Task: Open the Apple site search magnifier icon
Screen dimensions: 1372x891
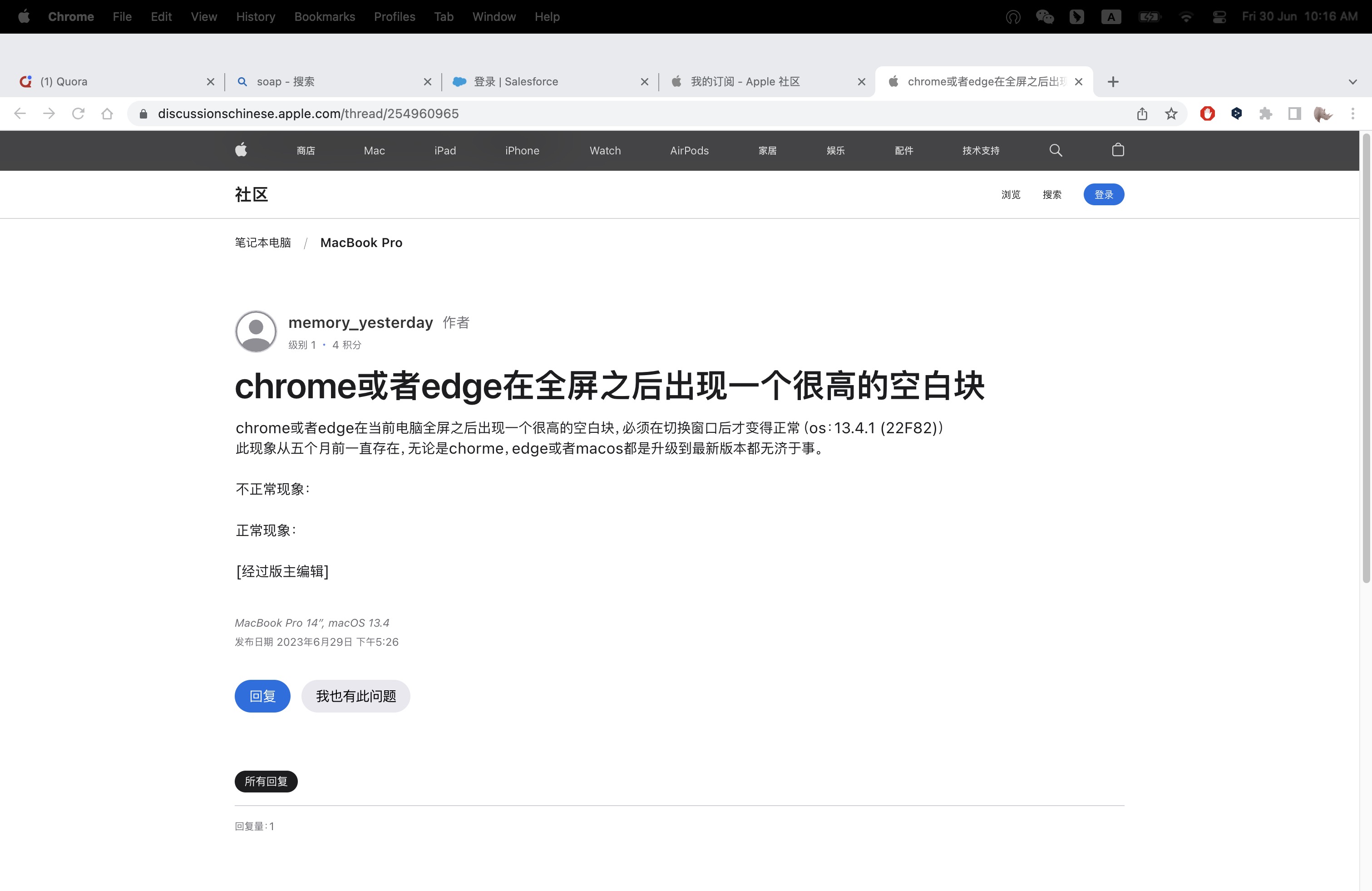Action: point(1055,150)
